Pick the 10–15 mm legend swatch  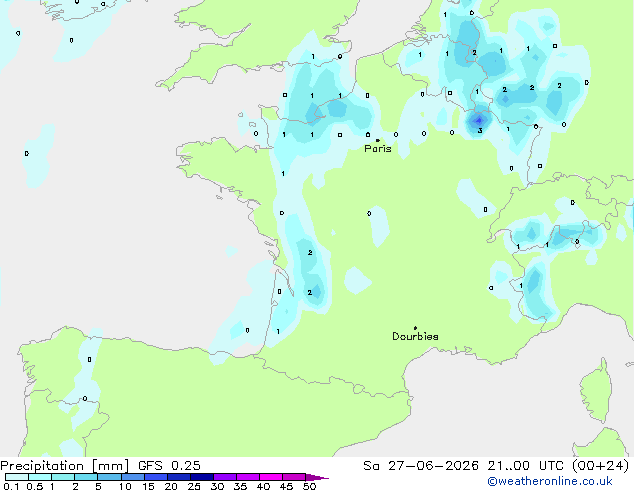[x=132, y=477]
